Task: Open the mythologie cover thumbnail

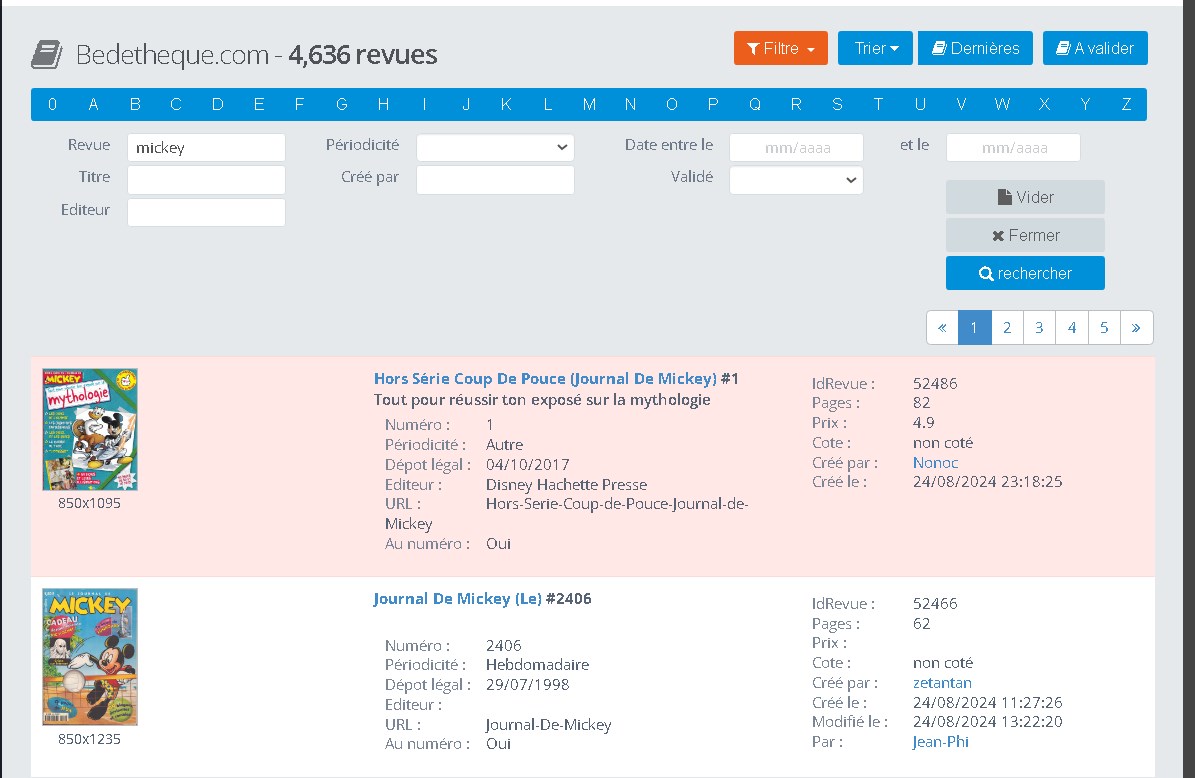Action: pyautogui.click(x=90, y=429)
